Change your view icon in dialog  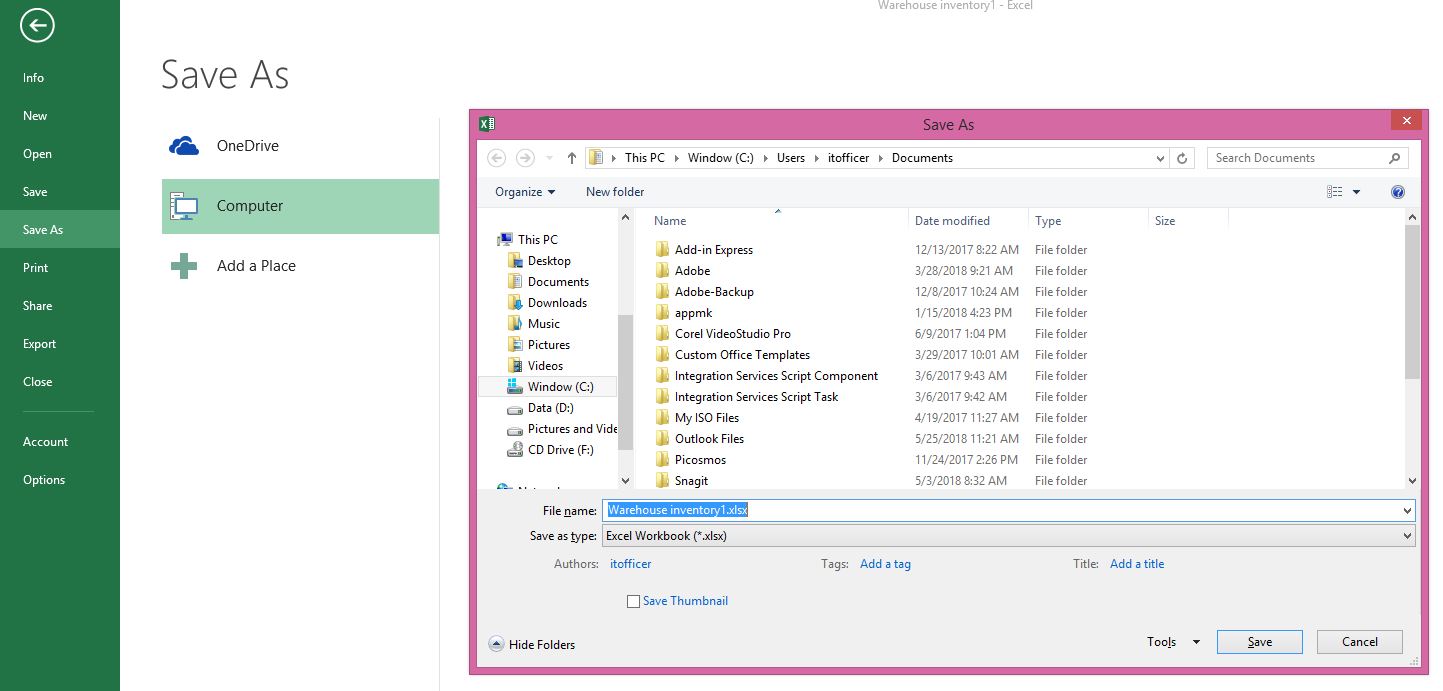(x=1334, y=192)
